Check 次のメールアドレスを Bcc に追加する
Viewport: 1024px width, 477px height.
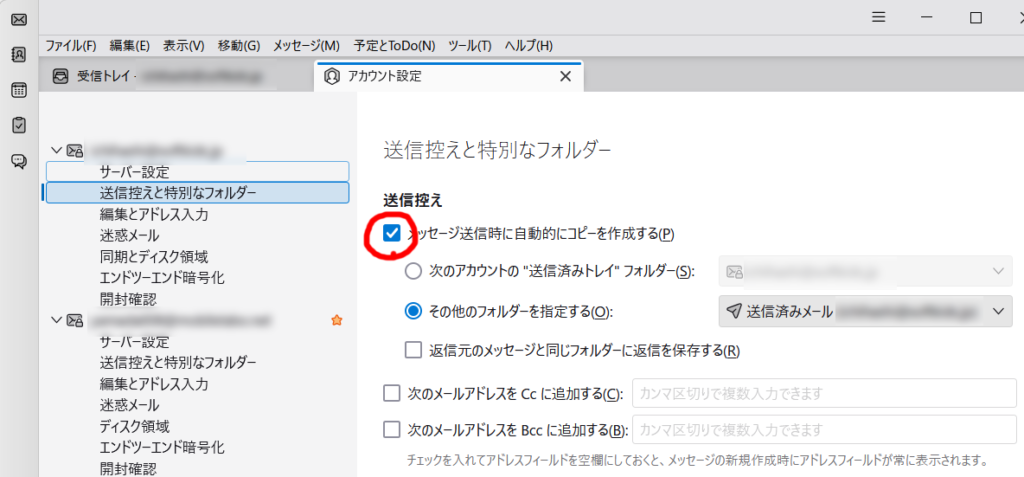pyautogui.click(x=391, y=430)
